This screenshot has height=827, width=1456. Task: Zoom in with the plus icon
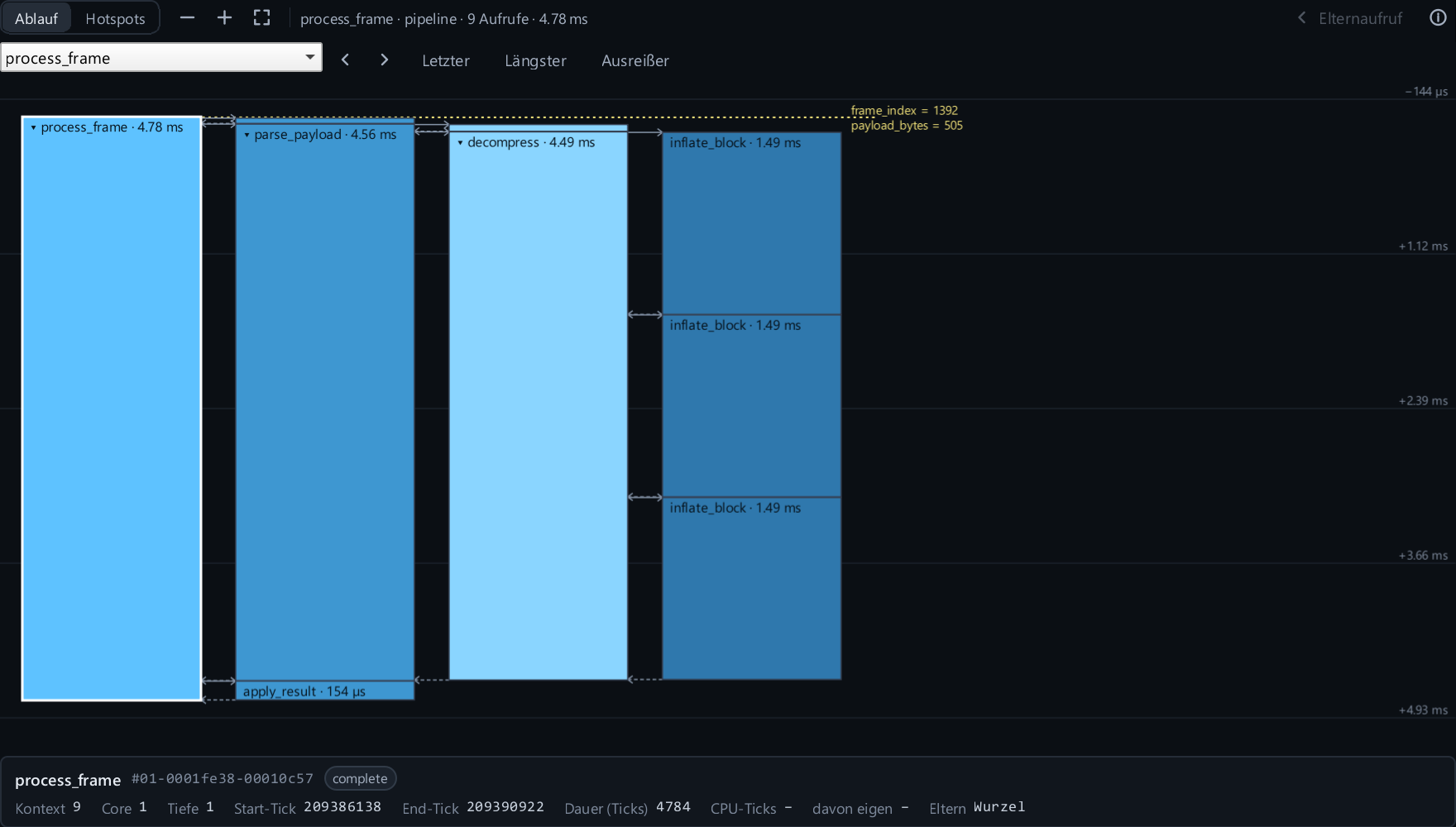coord(224,18)
